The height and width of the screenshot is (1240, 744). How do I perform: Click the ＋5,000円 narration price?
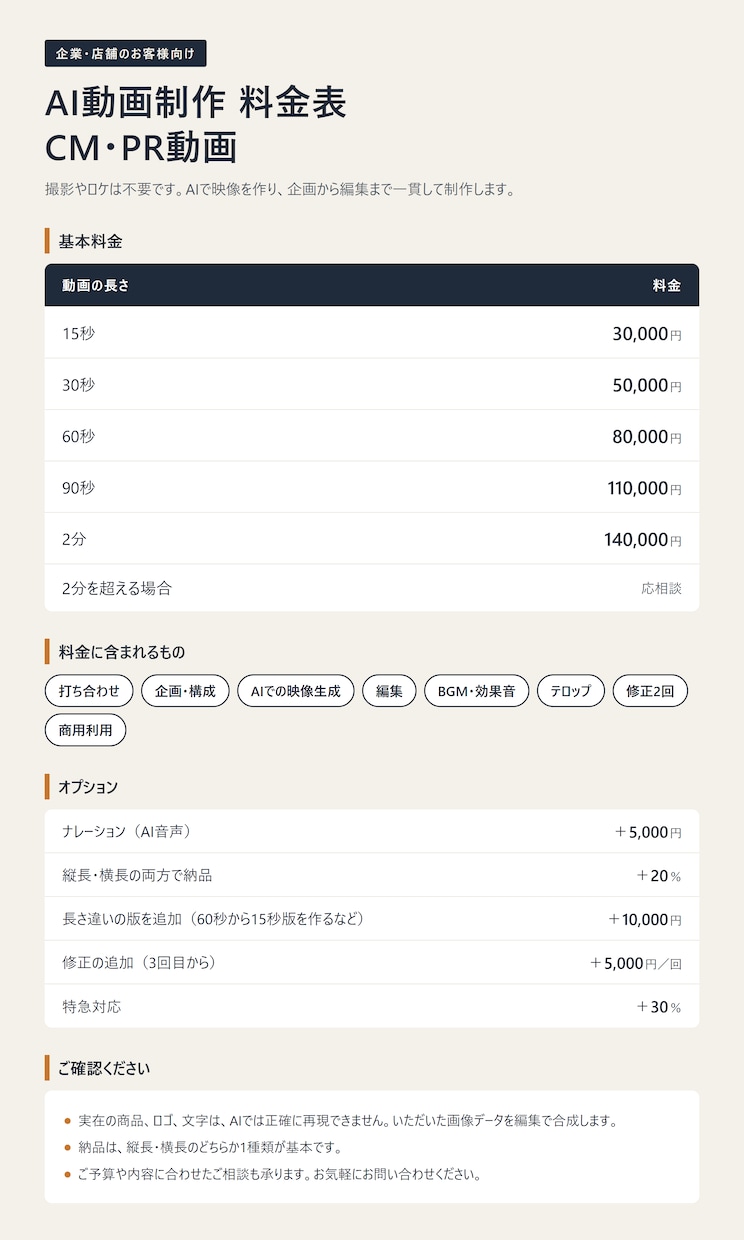[648, 832]
